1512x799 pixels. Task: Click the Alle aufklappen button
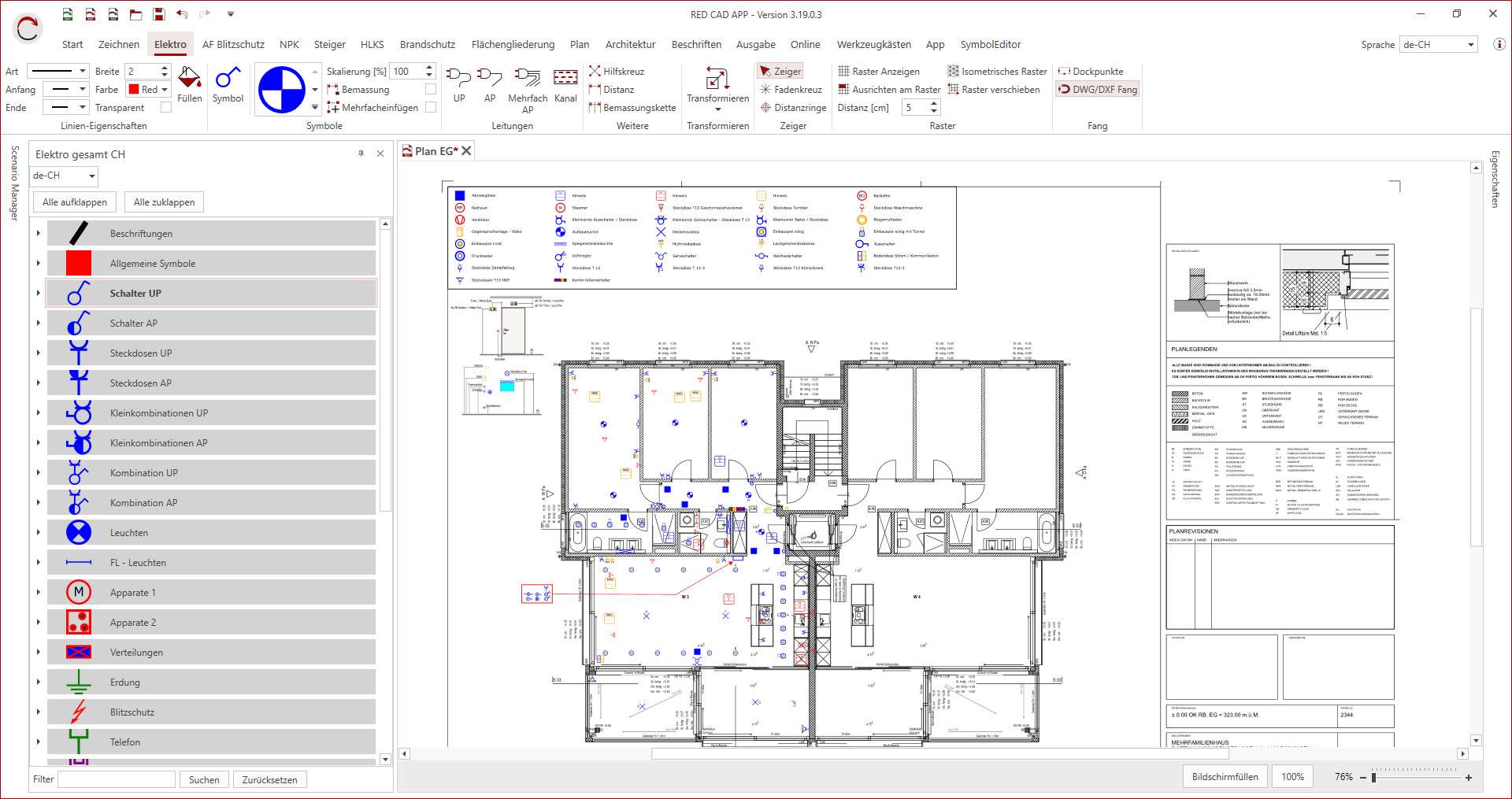[75, 202]
